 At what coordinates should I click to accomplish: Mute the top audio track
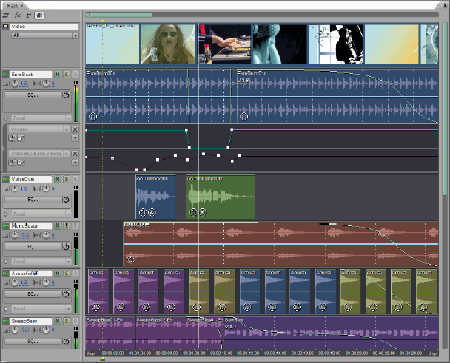tap(58, 74)
